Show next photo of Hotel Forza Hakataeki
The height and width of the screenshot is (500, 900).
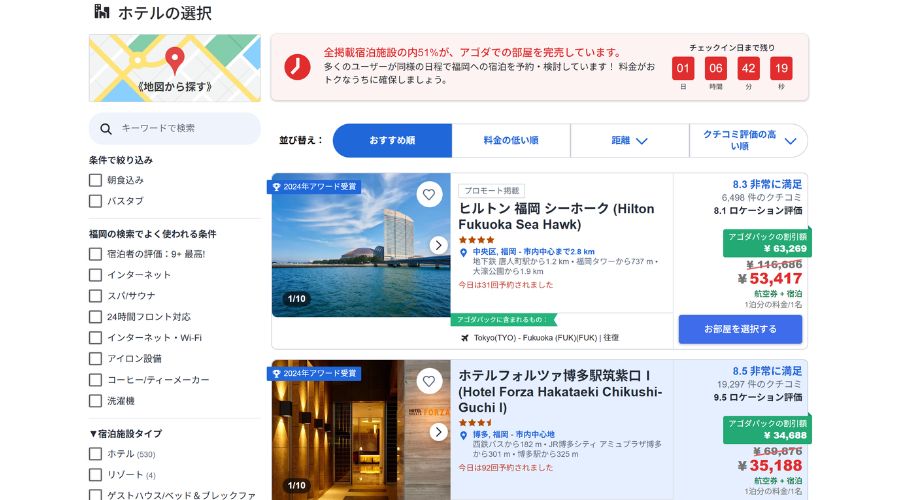(439, 432)
